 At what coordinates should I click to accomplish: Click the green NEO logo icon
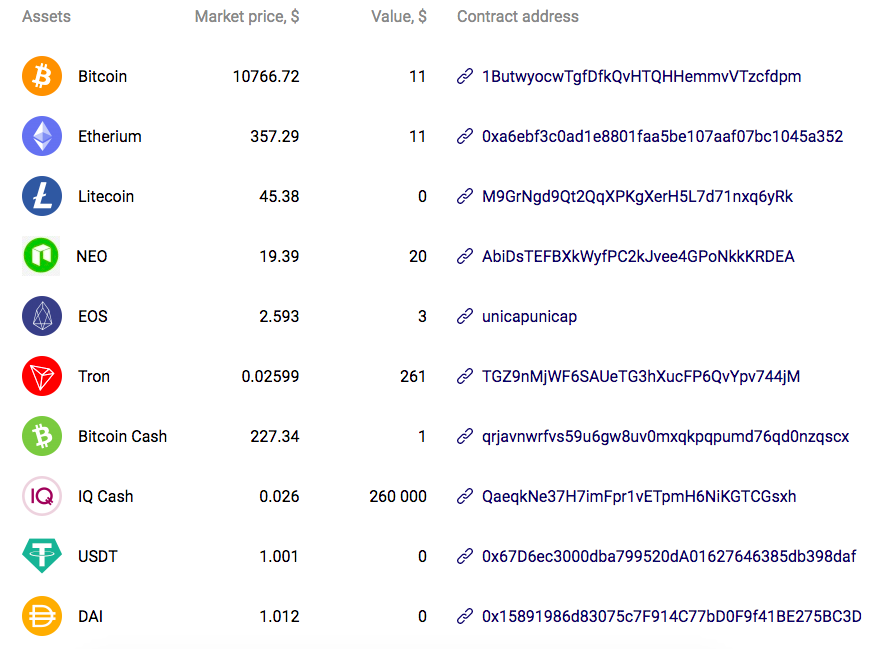tap(42, 256)
